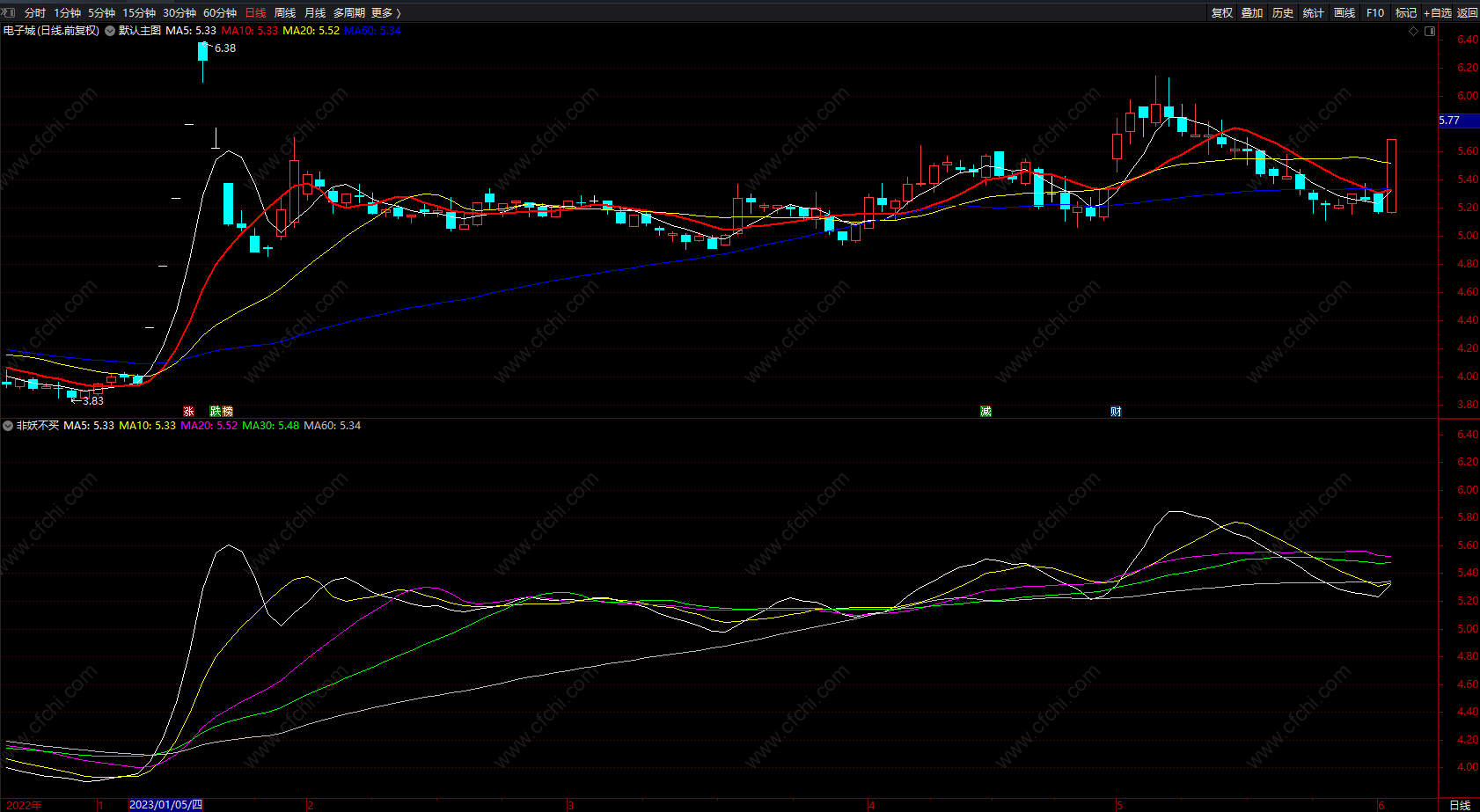Viewport: 1480px width, 812px height.
Task: Switch to 5分钟 period
Action: click(102, 13)
